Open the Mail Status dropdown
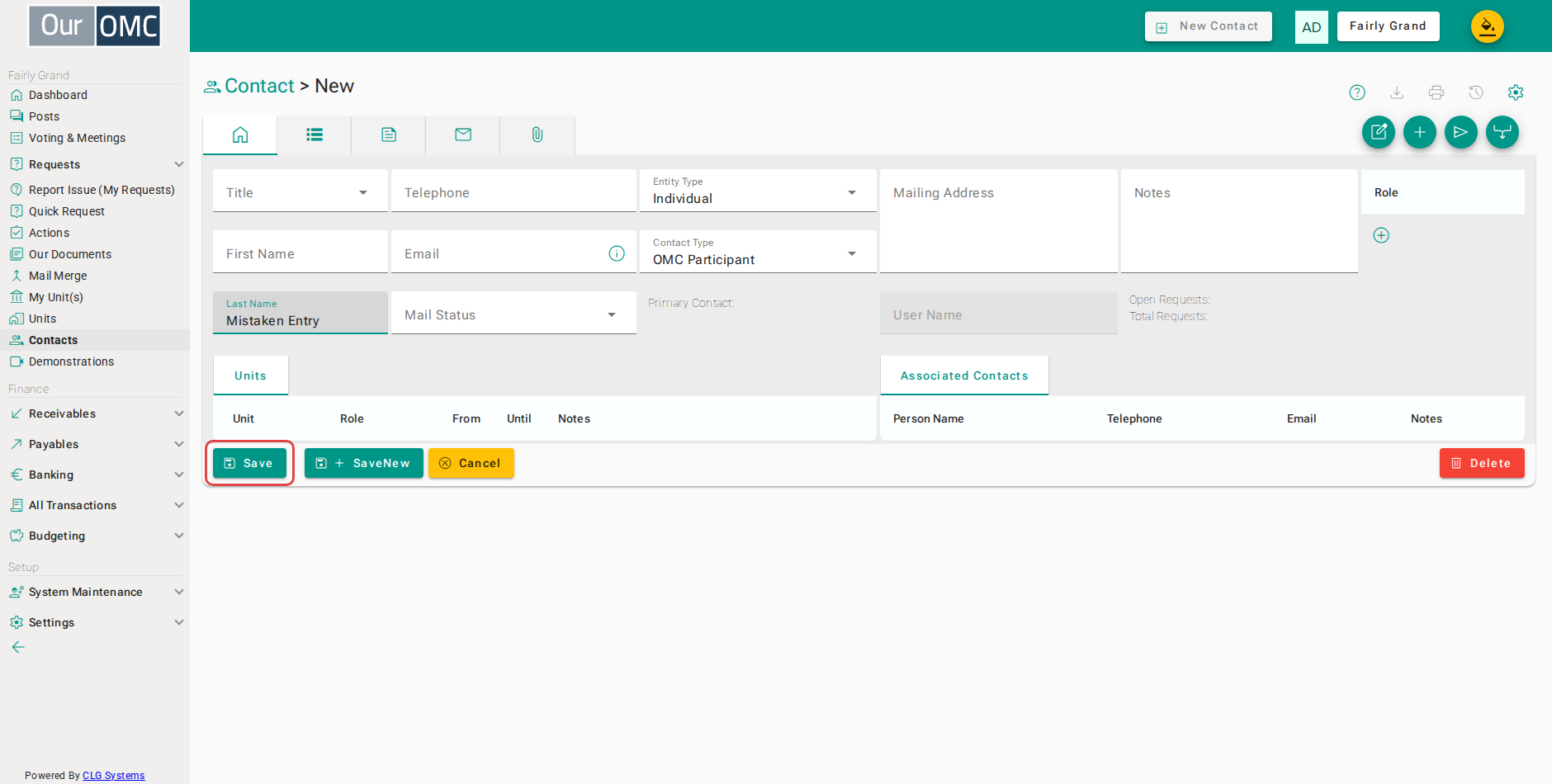Image resolution: width=1552 pixels, height=784 pixels. pyautogui.click(x=513, y=314)
